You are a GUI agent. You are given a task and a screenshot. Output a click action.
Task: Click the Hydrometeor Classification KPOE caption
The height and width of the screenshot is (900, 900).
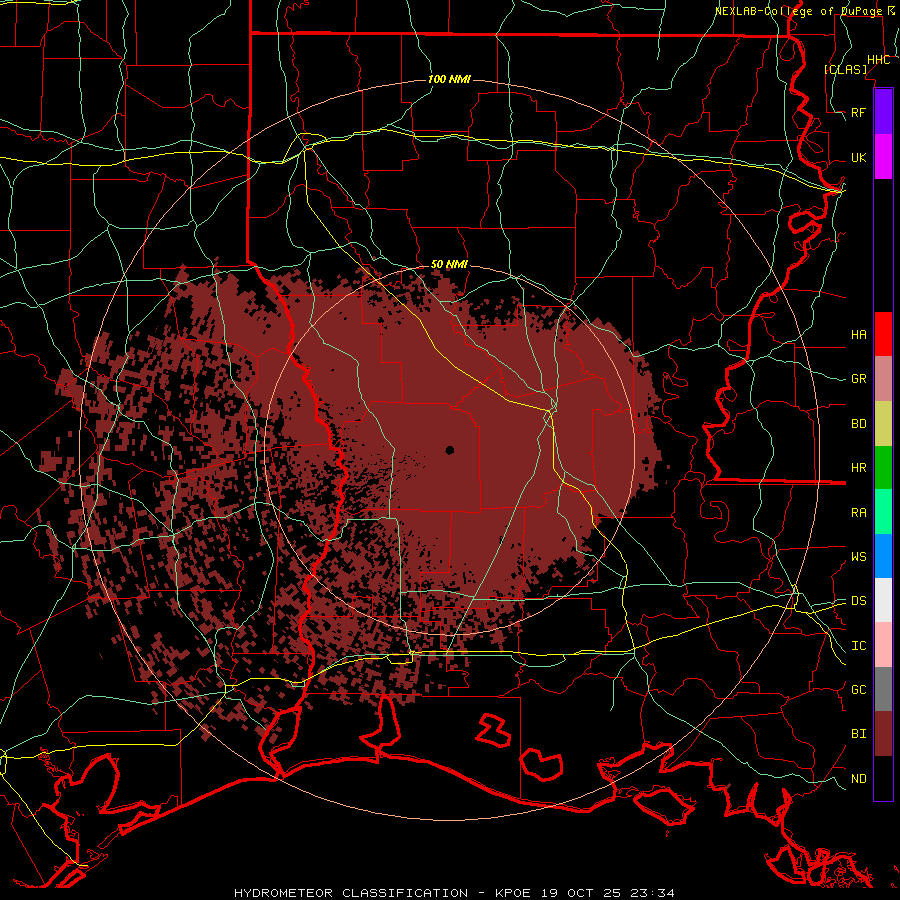[x=454, y=893]
